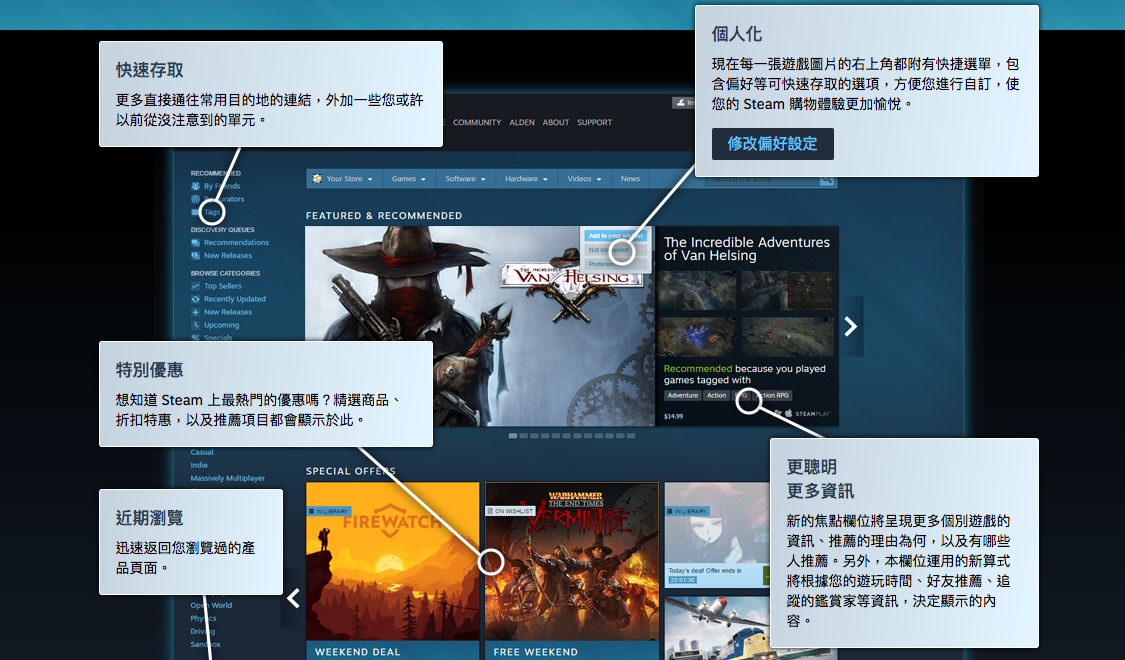
Task: Open the Massively Multiplayer genre link
Action: (227, 478)
